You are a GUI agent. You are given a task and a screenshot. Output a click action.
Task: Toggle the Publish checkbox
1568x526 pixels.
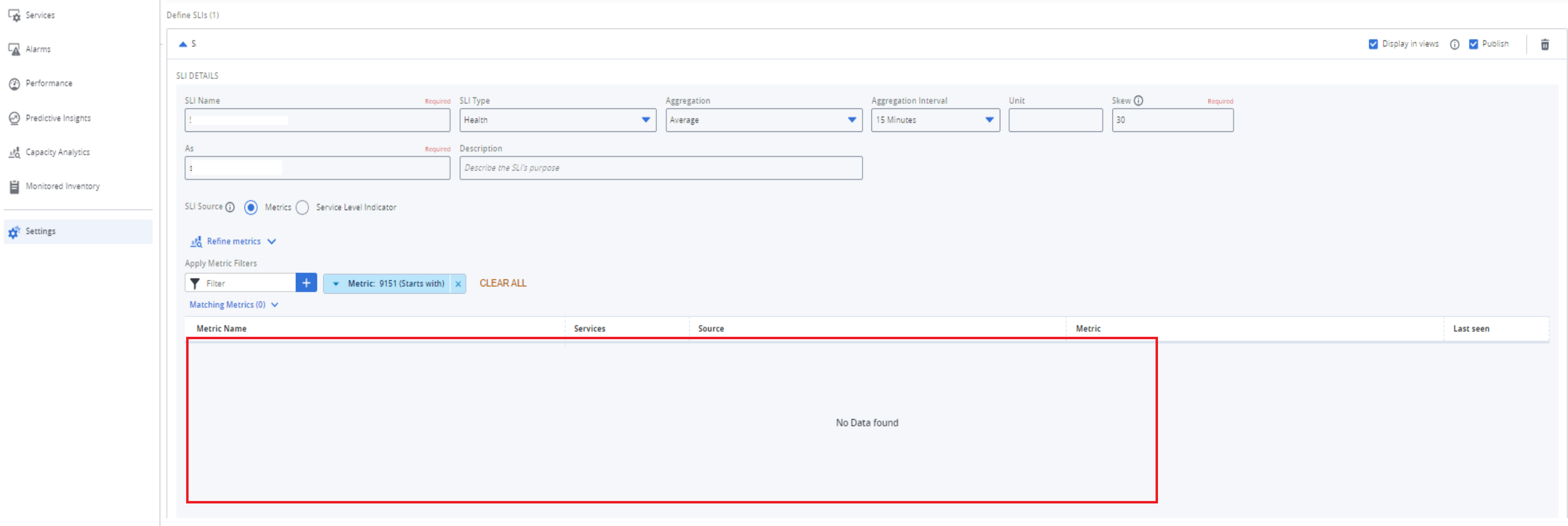pyautogui.click(x=1473, y=44)
